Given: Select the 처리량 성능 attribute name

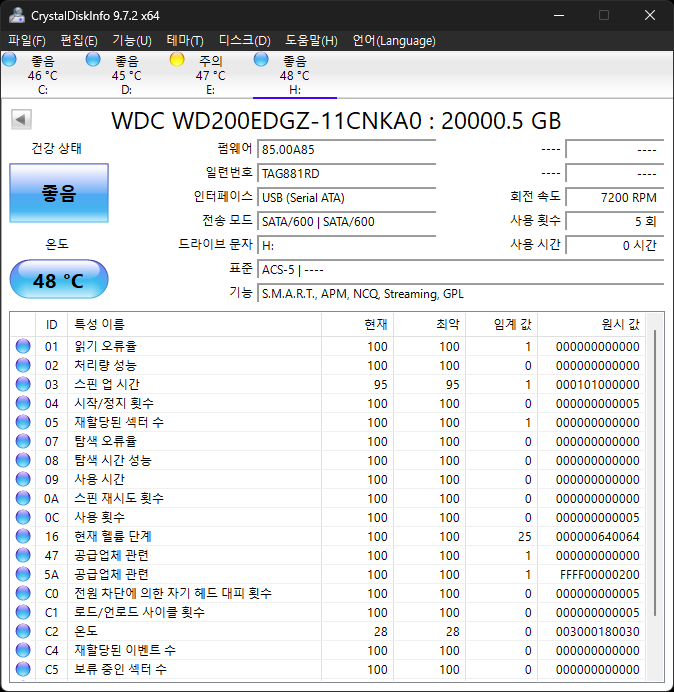Looking at the screenshot, I should (105, 365).
